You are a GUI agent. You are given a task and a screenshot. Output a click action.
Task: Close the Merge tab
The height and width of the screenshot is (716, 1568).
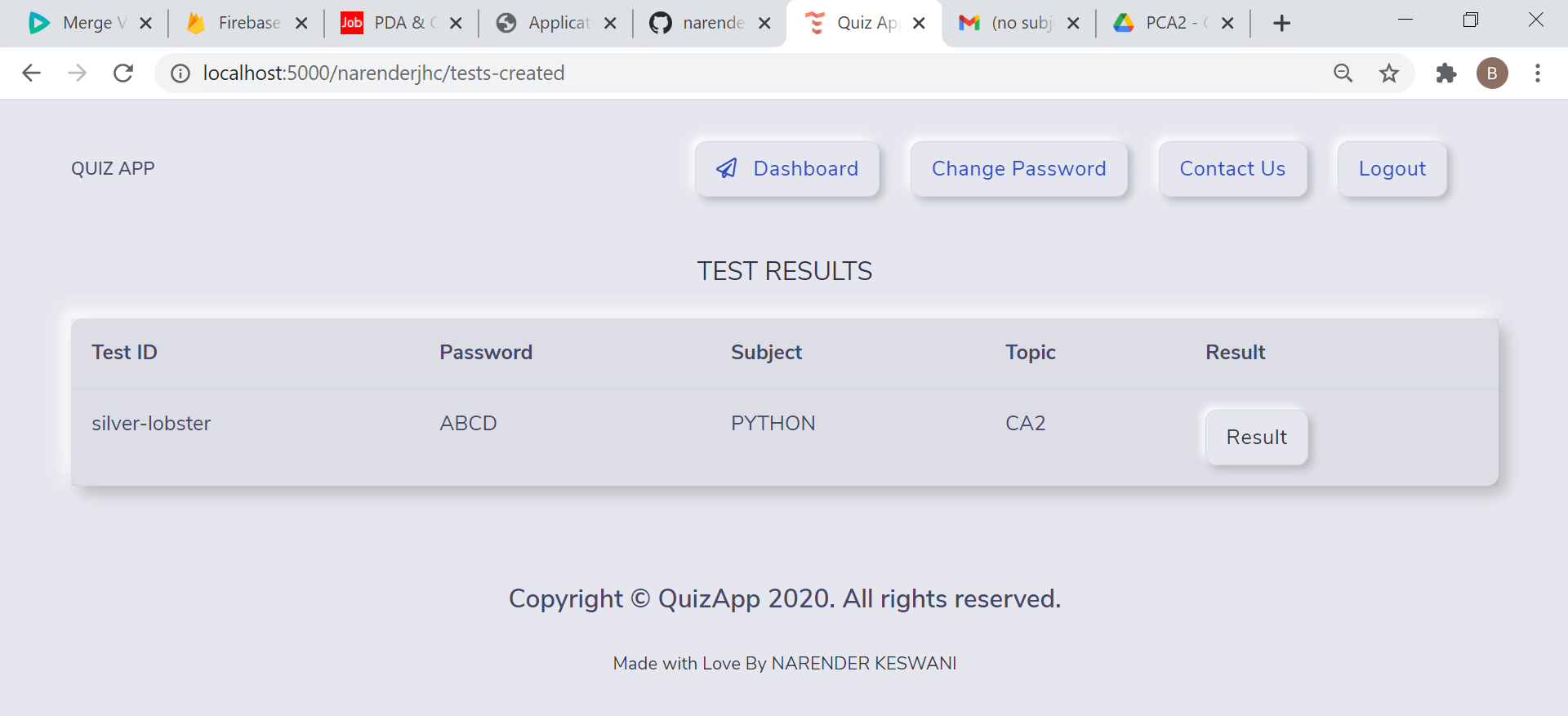[146, 23]
